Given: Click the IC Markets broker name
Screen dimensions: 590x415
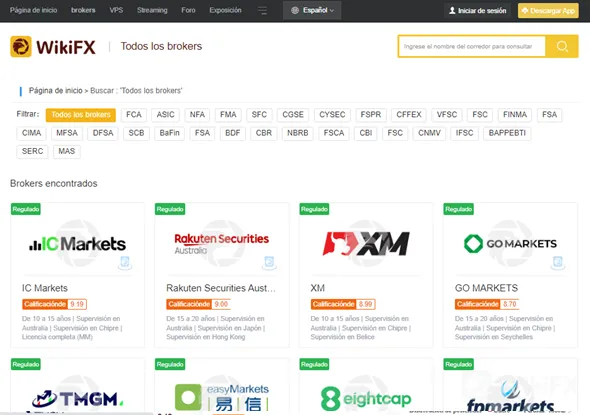Looking at the screenshot, I should tap(45, 288).
